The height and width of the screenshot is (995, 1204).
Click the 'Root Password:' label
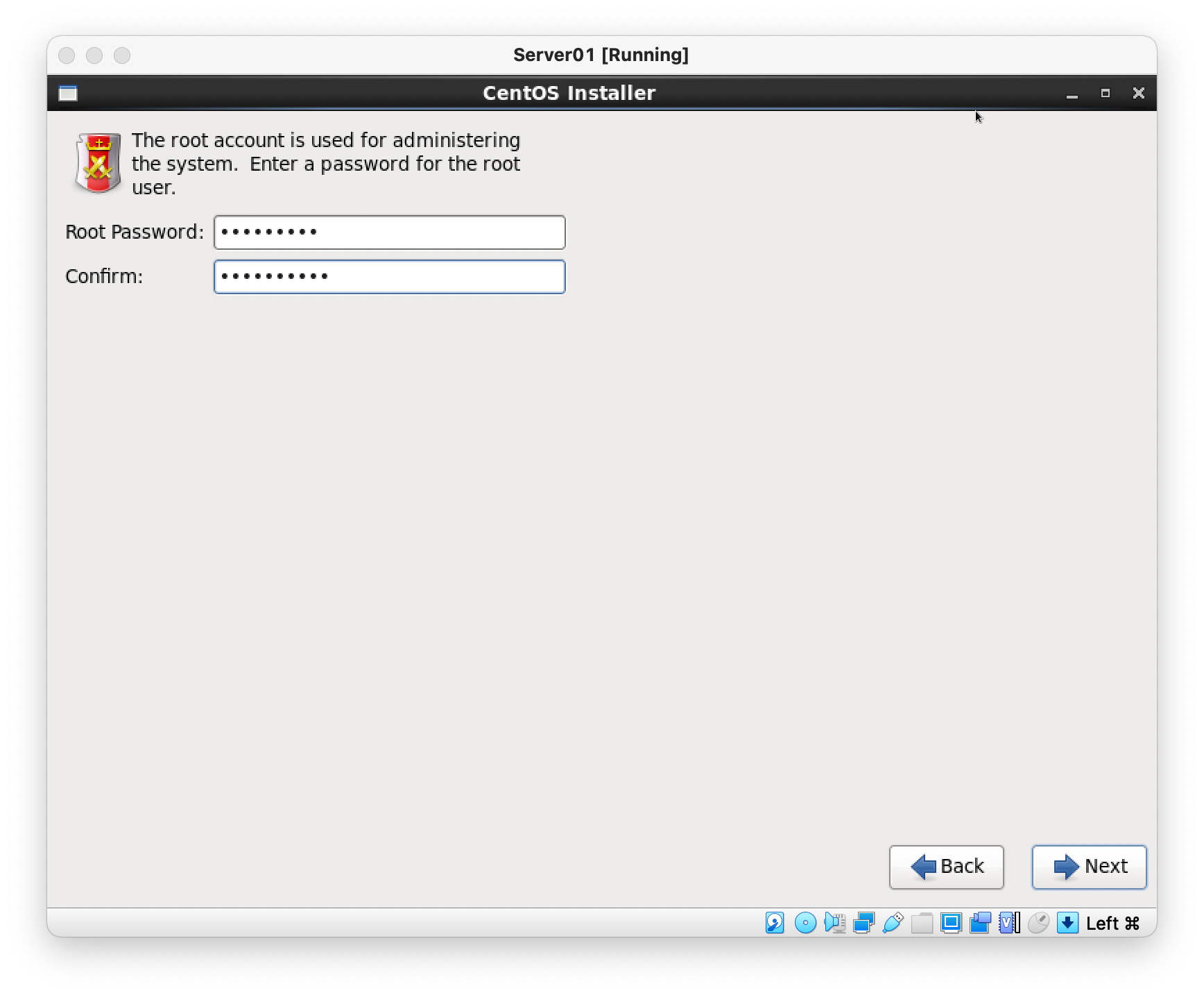click(135, 232)
